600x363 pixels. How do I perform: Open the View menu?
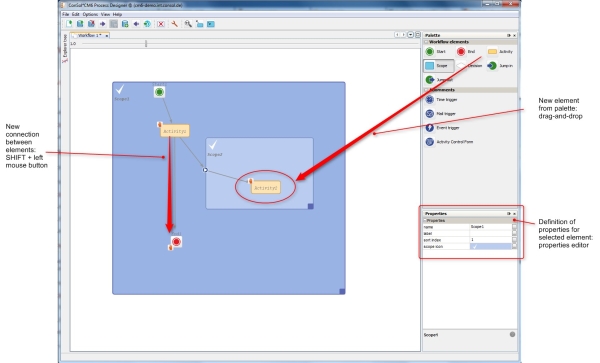click(105, 14)
